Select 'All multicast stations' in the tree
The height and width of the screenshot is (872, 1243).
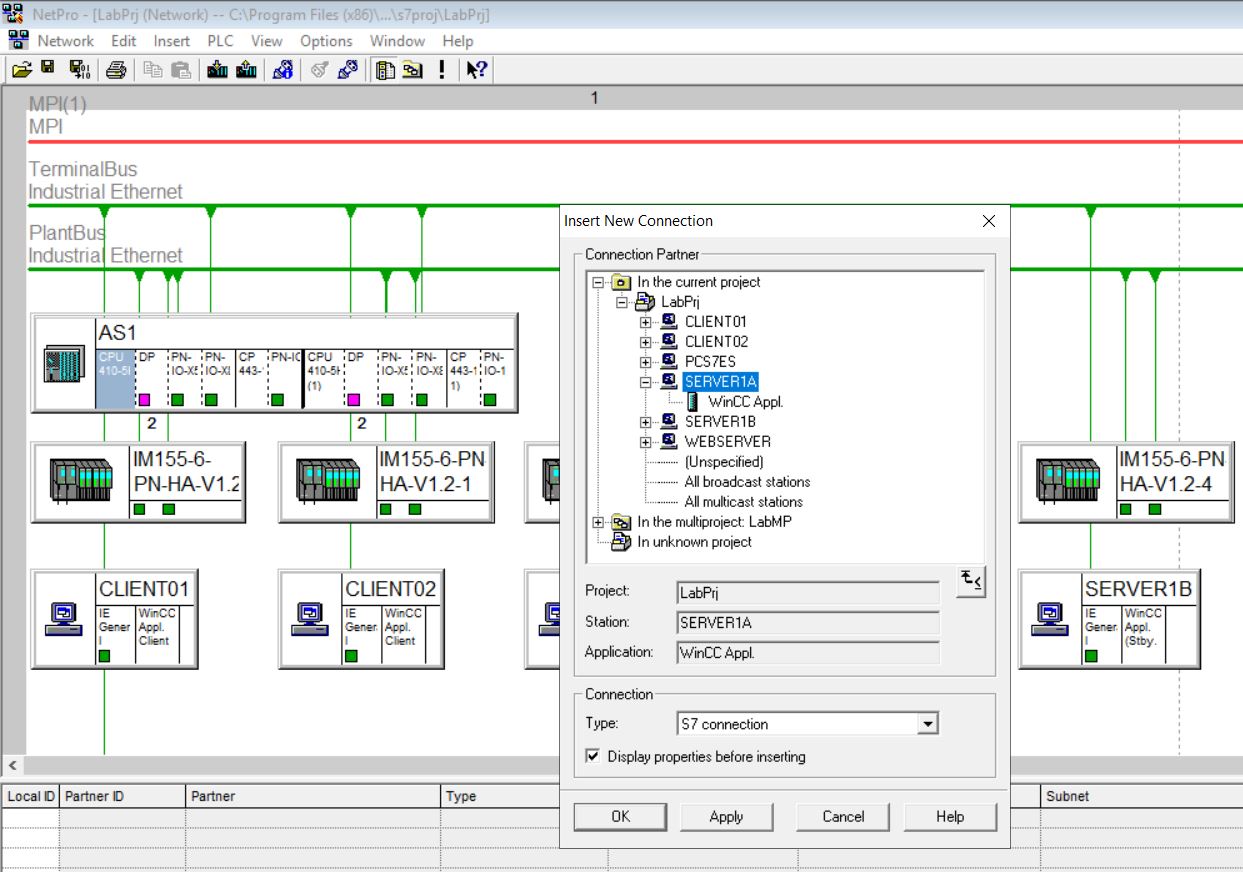coord(743,502)
